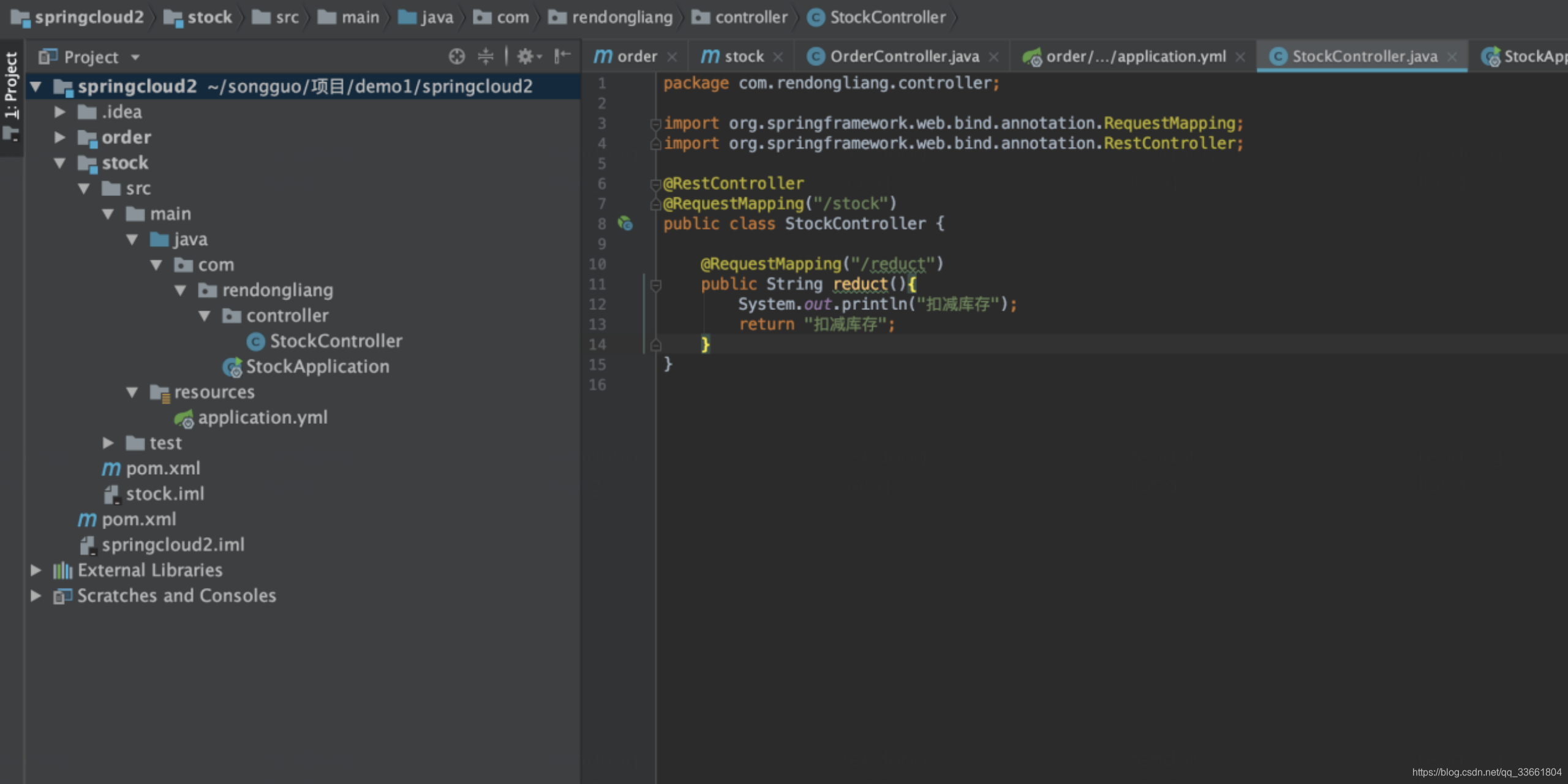Click the Project view icon in panel header
The height and width of the screenshot is (784, 1568).
(x=47, y=56)
